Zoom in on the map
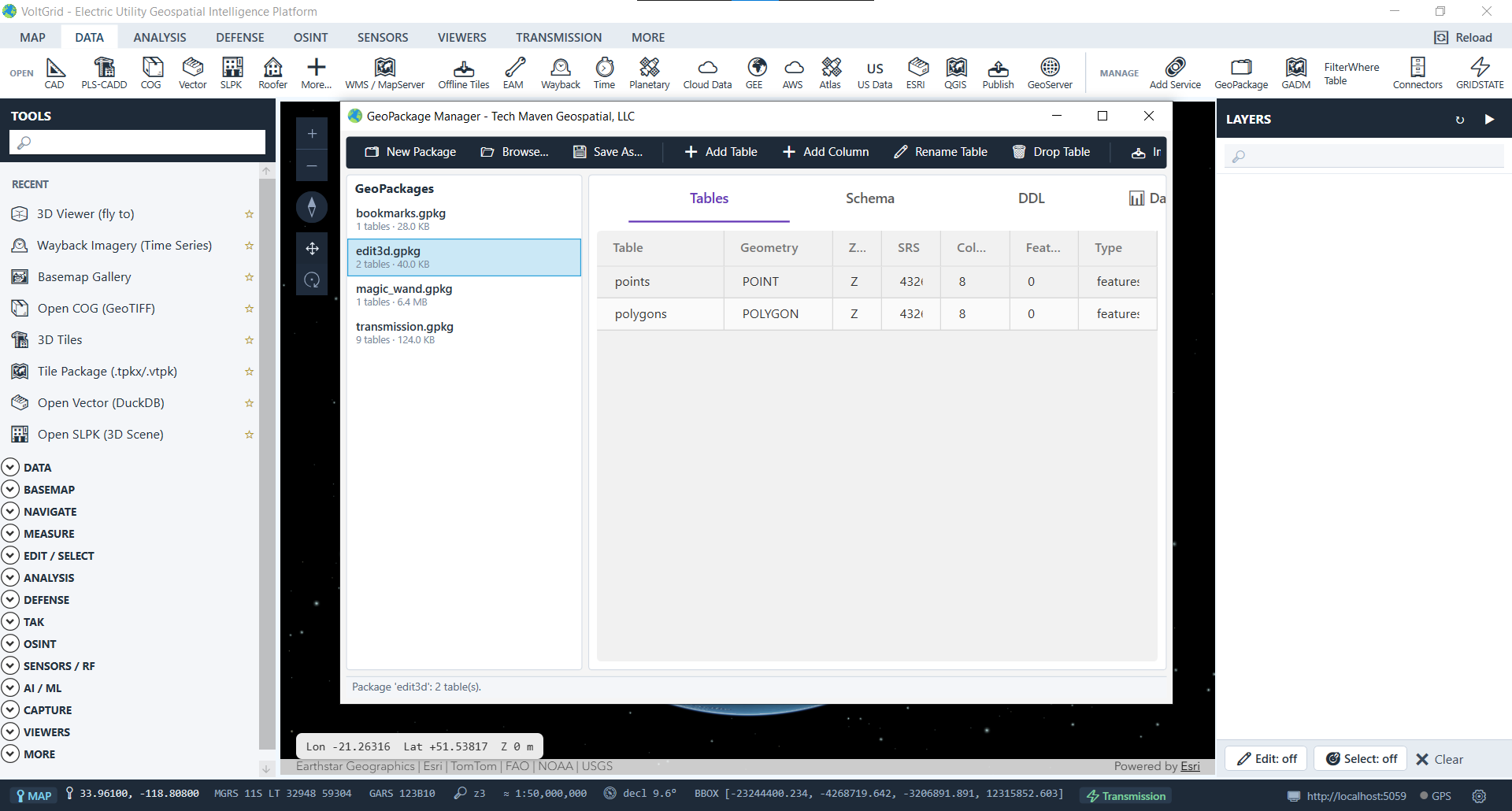This screenshot has width=1512, height=811. 312,134
